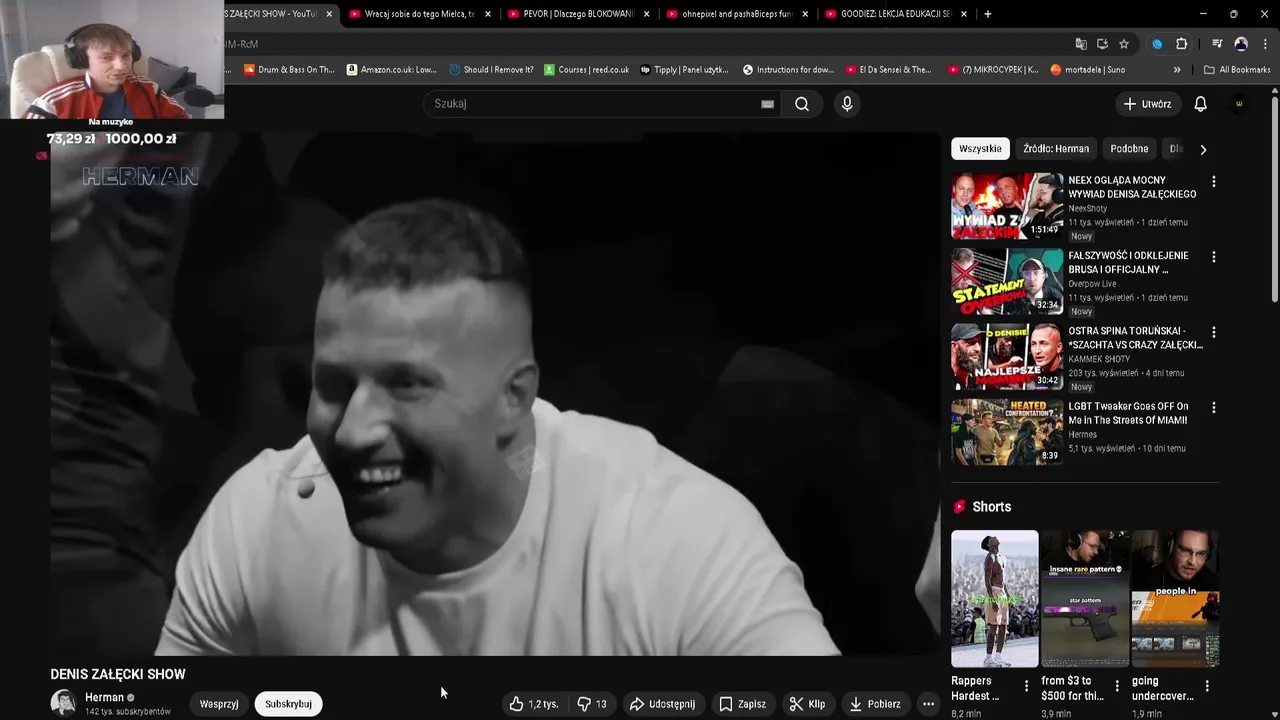Image resolution: width=1280 pixels, height=720 pixels.
Task: Open YouTube notifications bell
Action: (1200, 104)
